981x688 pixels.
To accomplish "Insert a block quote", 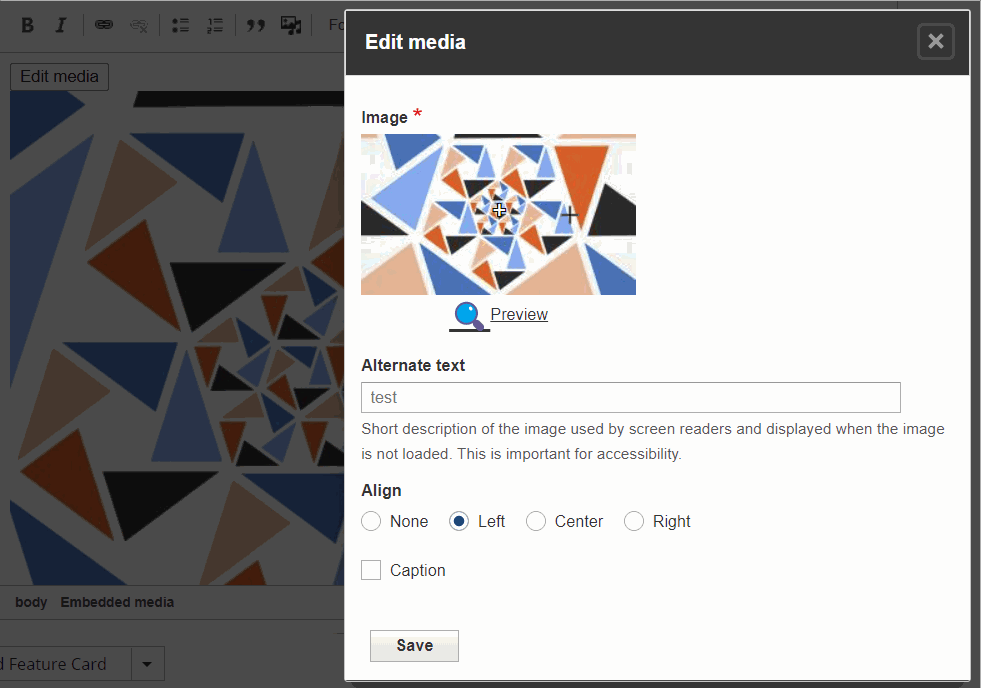I will click(255, 24).
